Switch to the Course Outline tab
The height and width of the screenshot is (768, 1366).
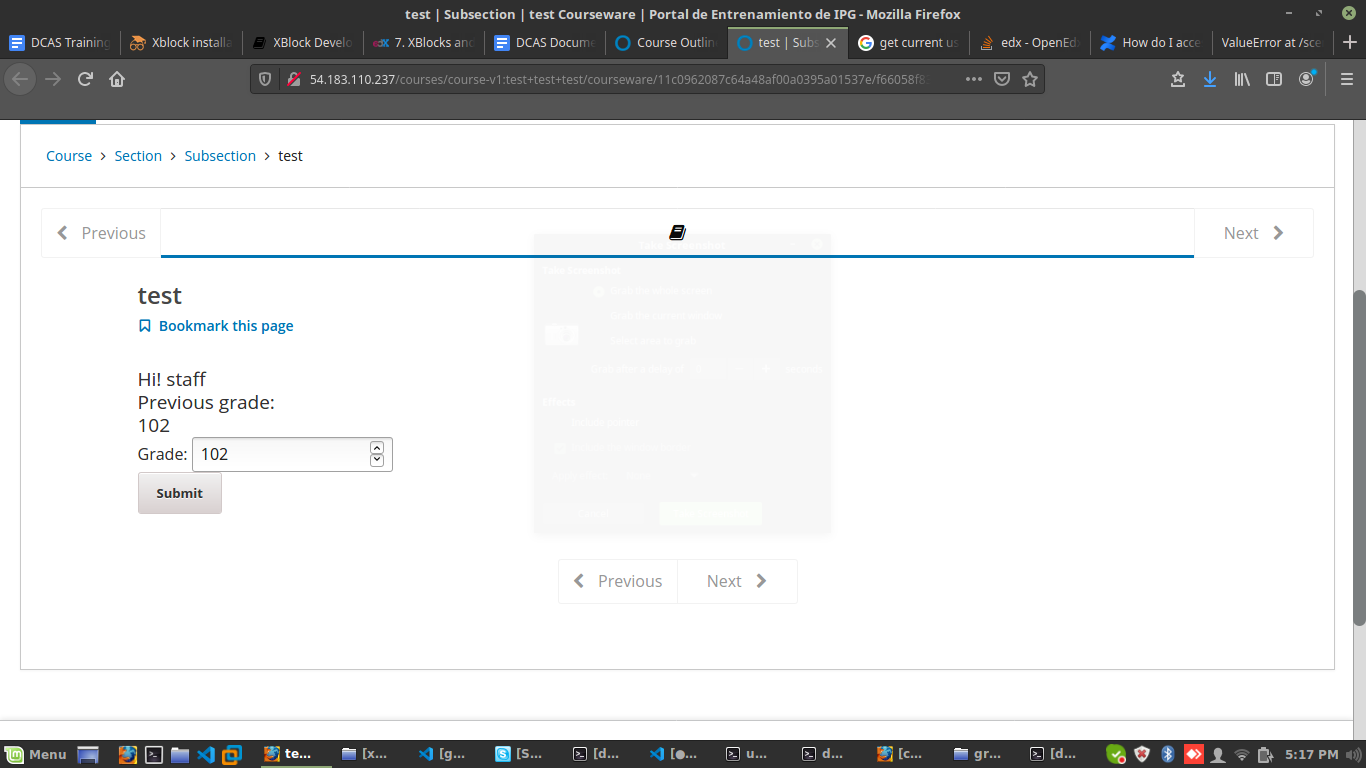[666, 43]
